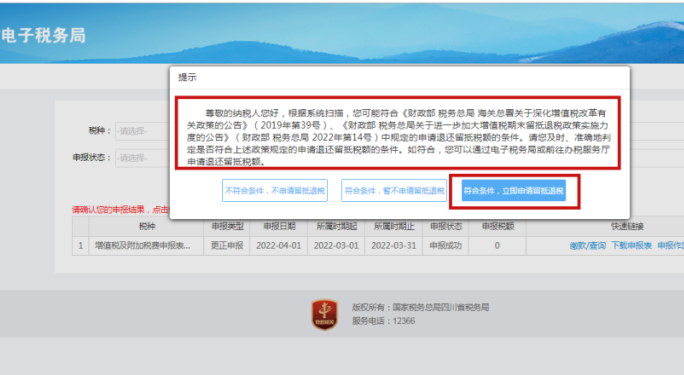Open the 申报状态 dropdown
Screen dimensions: 684x375
click(x=143, y=158)
